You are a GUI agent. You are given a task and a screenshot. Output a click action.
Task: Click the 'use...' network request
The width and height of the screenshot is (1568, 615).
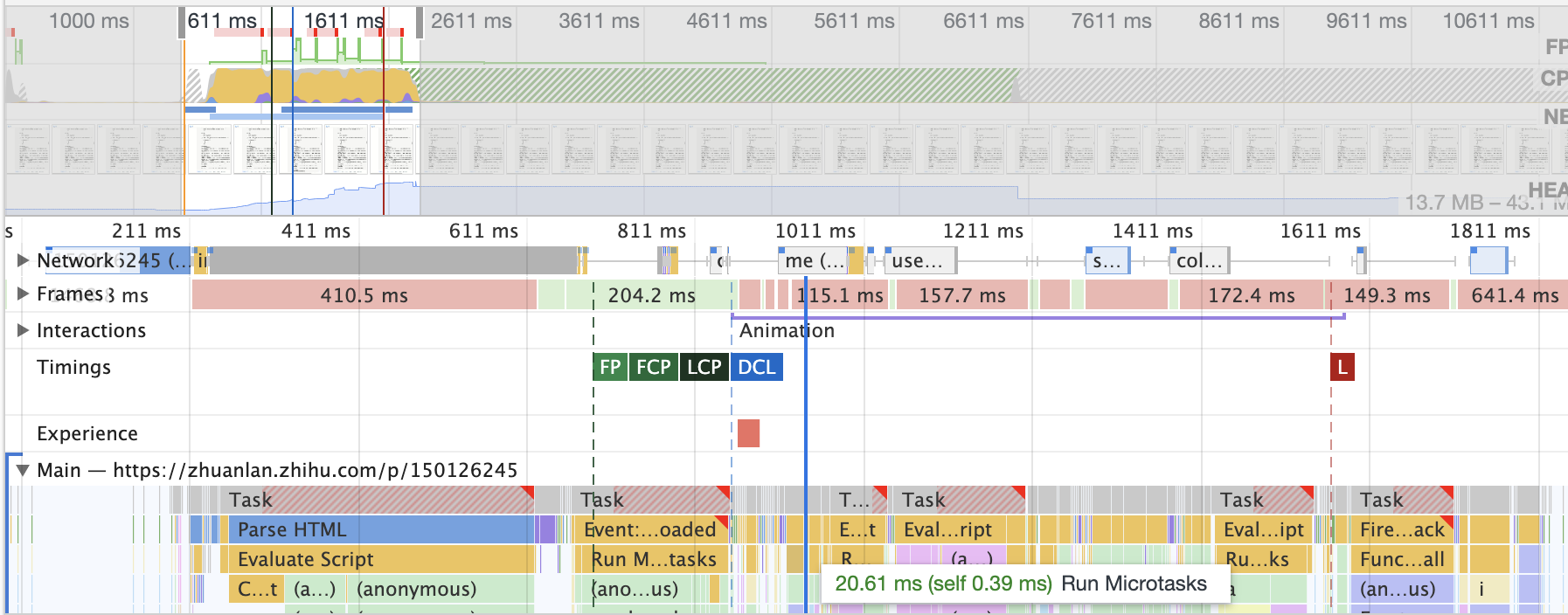click(x=920, y=260)
